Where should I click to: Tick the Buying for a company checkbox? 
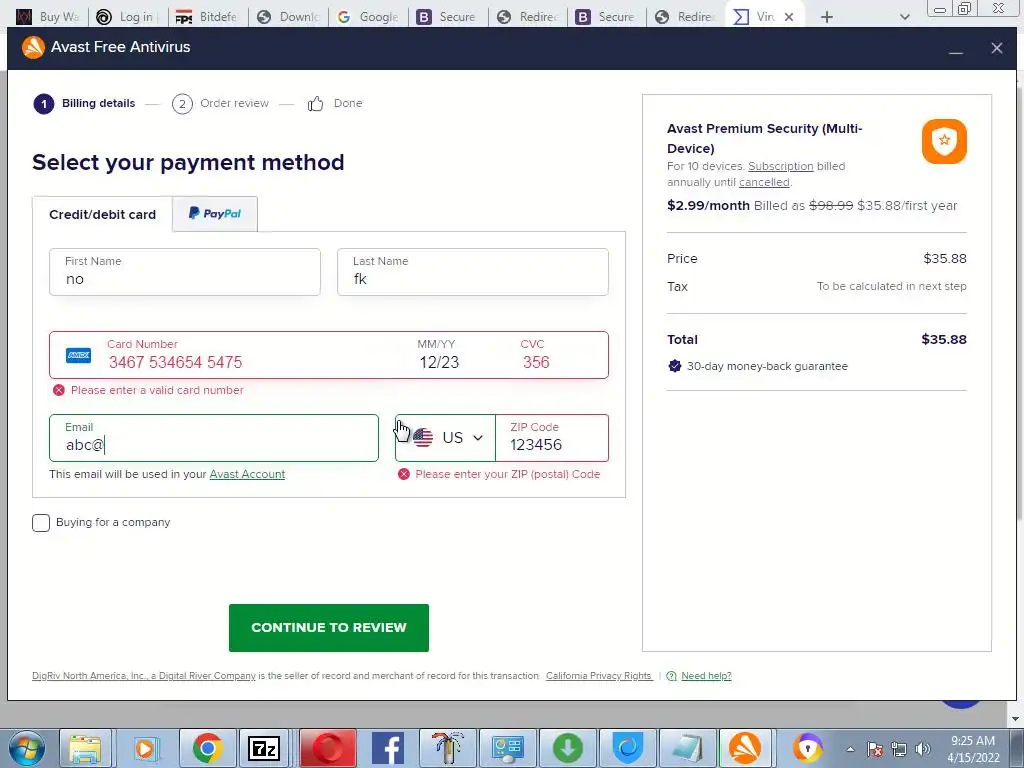tap(41, 522)
